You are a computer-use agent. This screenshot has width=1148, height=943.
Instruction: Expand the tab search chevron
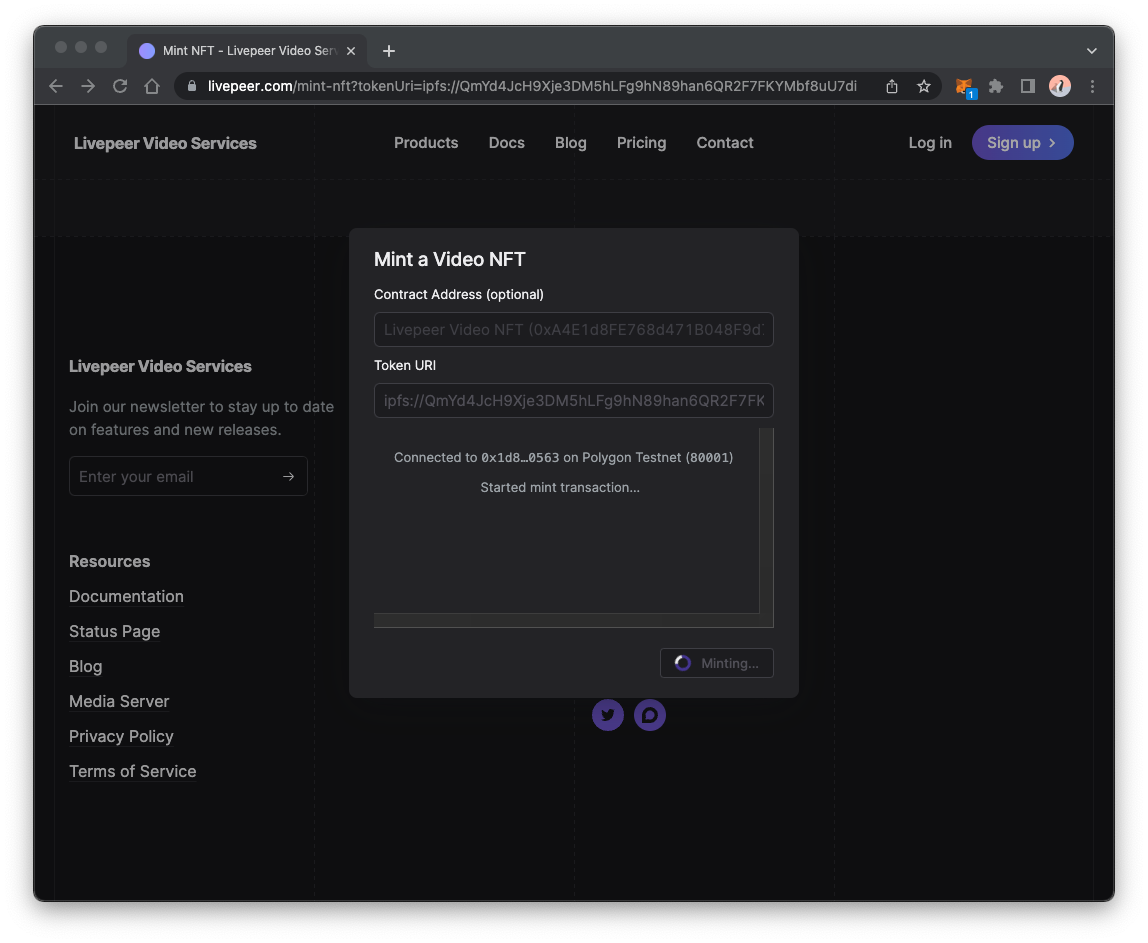[x=1092, y=51]
